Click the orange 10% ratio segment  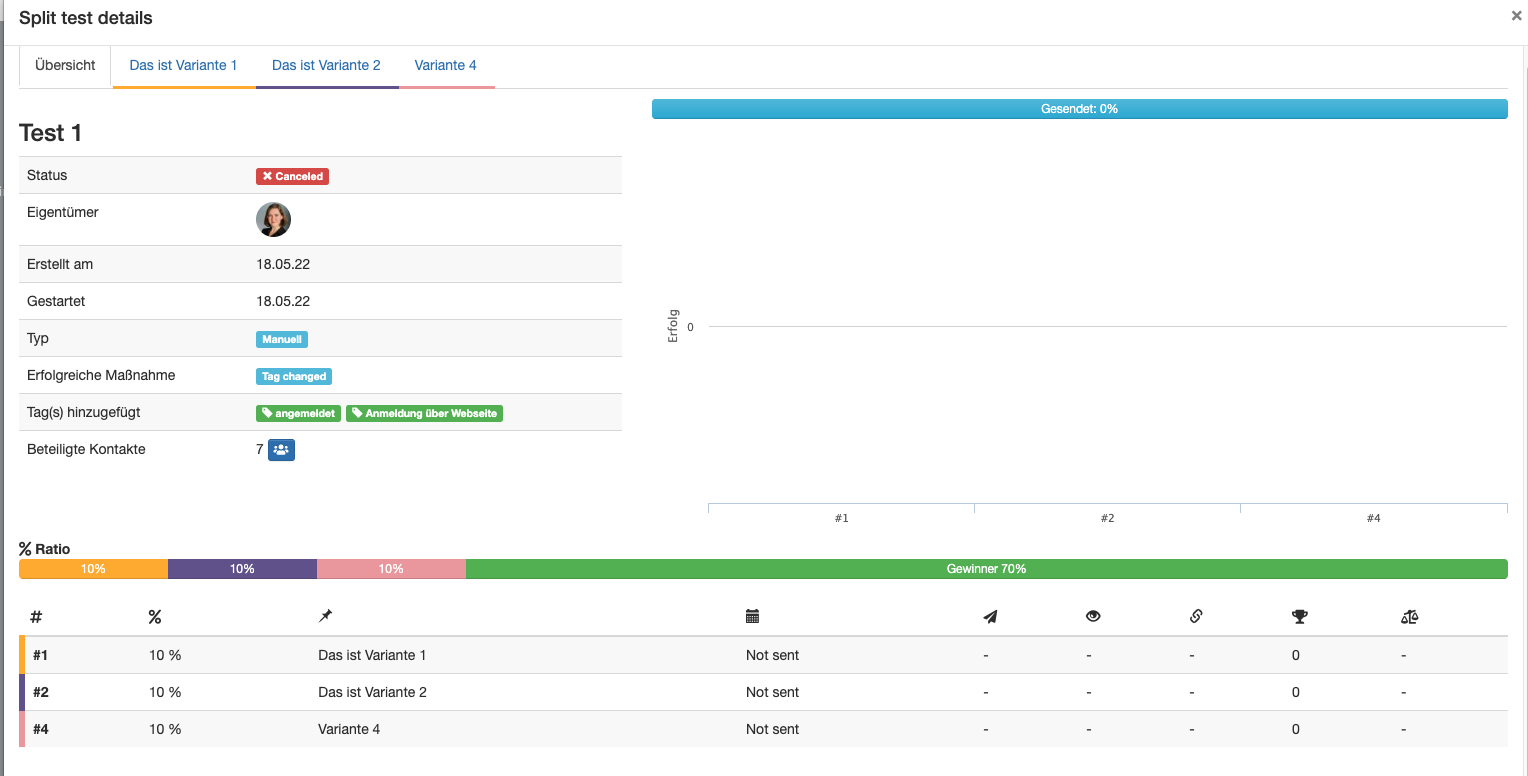coord(93,569)
